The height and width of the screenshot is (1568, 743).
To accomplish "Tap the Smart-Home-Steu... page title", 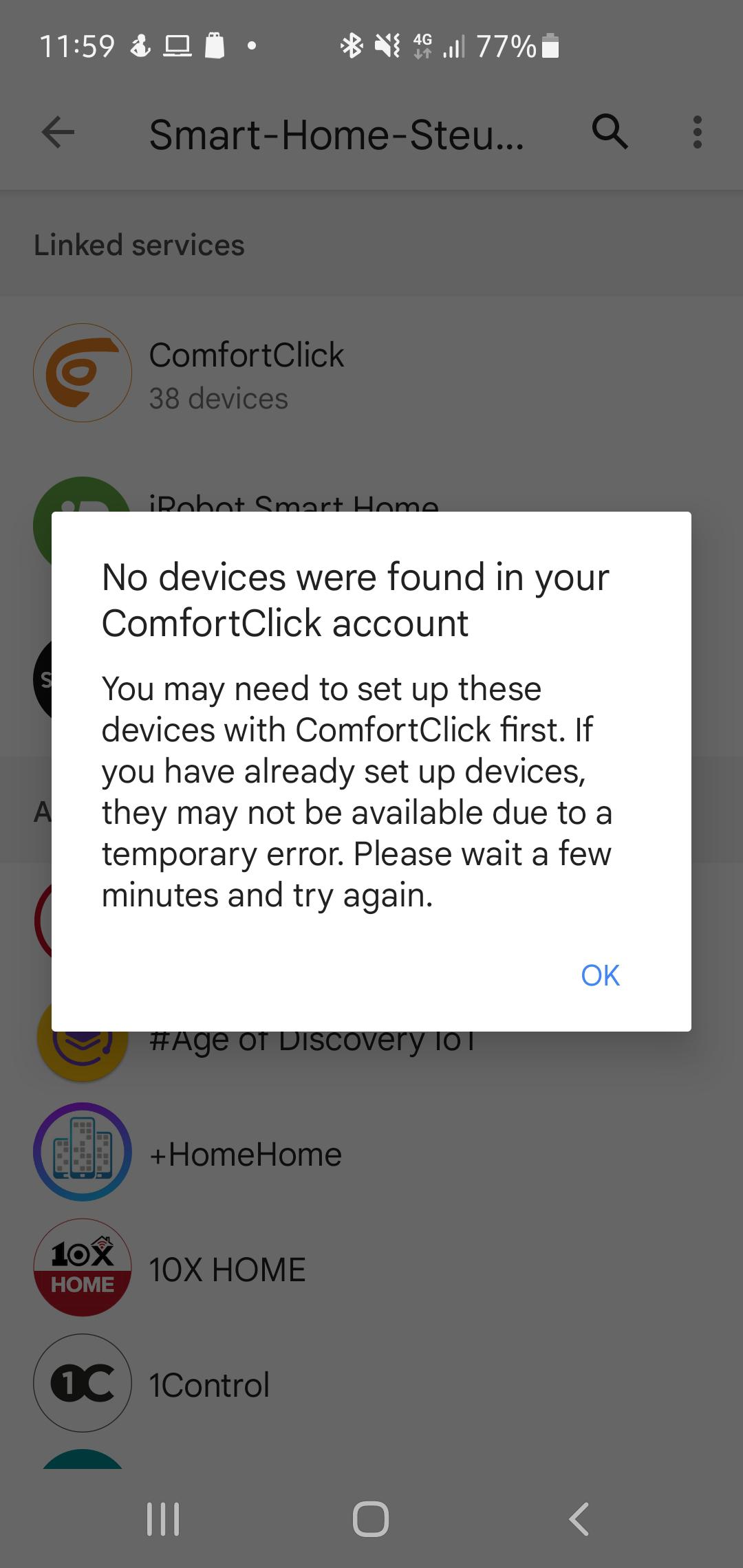I will click(336, 134).
